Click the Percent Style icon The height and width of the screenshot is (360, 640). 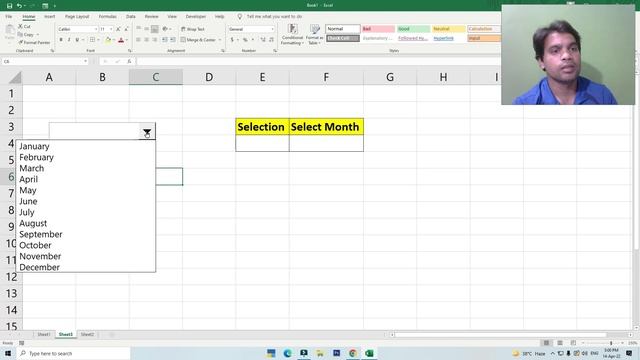245,40
